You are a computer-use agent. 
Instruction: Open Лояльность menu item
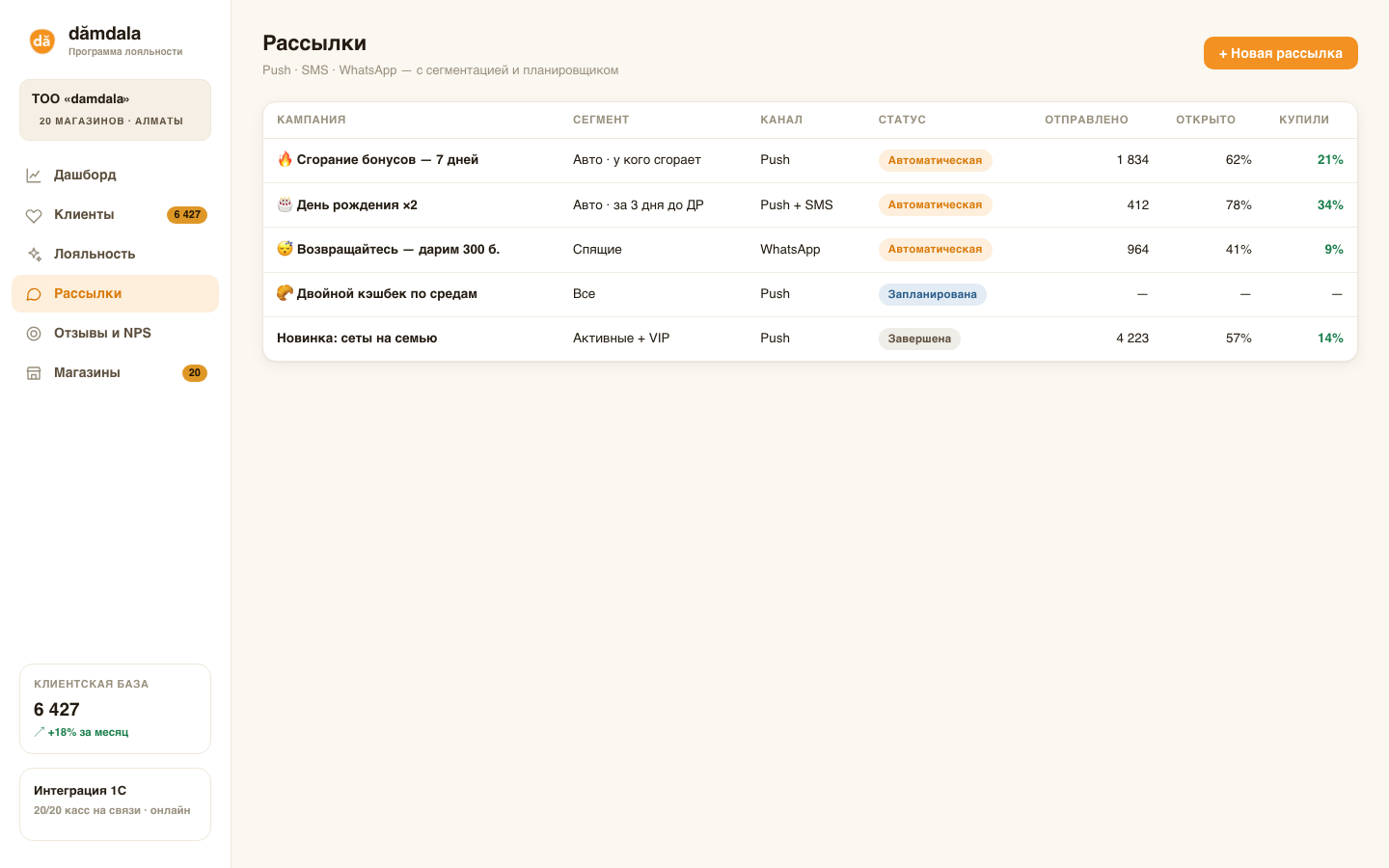(x=115, y=254)
